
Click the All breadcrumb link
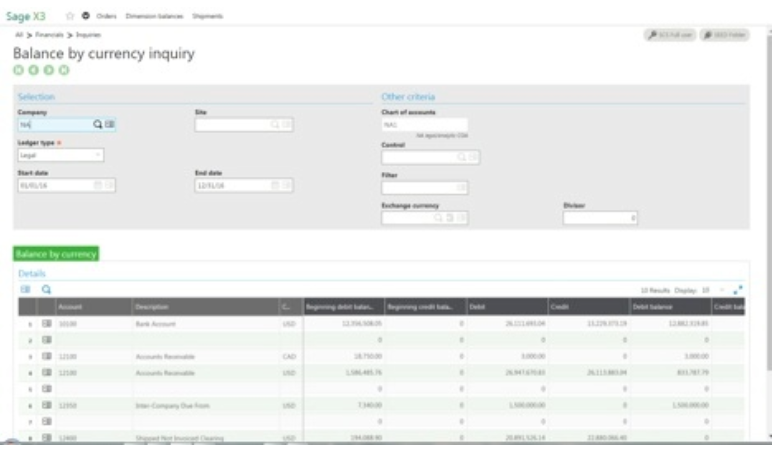click(19, 35)
